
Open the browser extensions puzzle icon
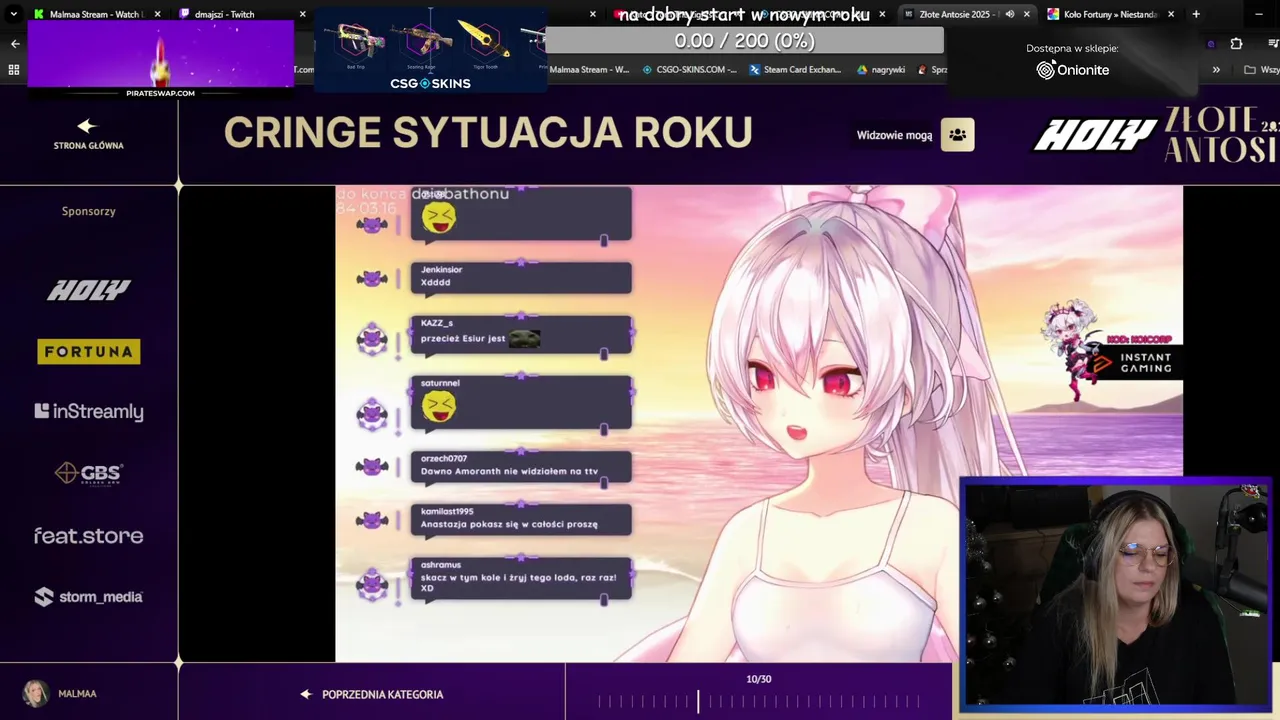pyautogui.click(x=1236, y=44)
